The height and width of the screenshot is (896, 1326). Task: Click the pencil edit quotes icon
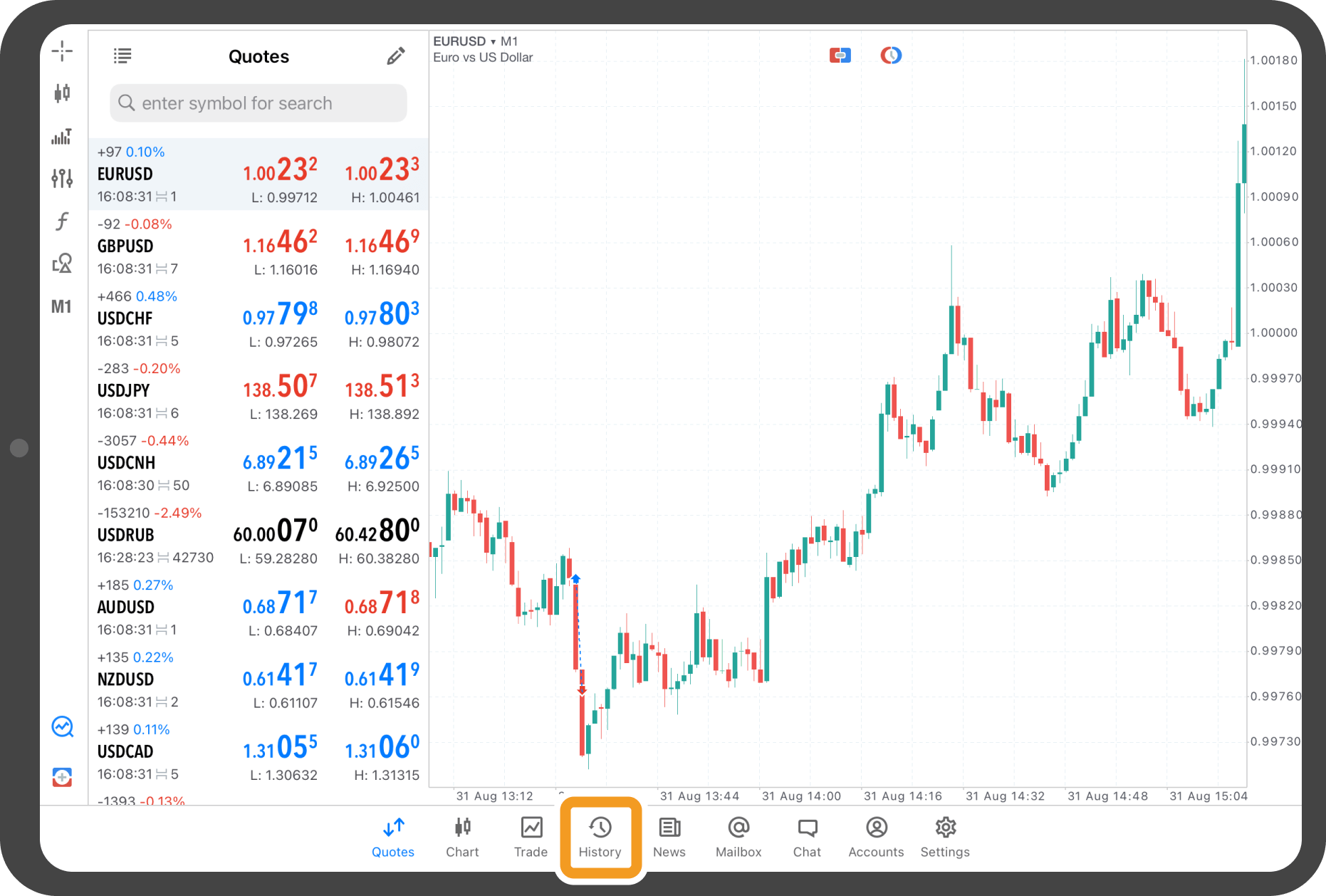pos(396,56)
